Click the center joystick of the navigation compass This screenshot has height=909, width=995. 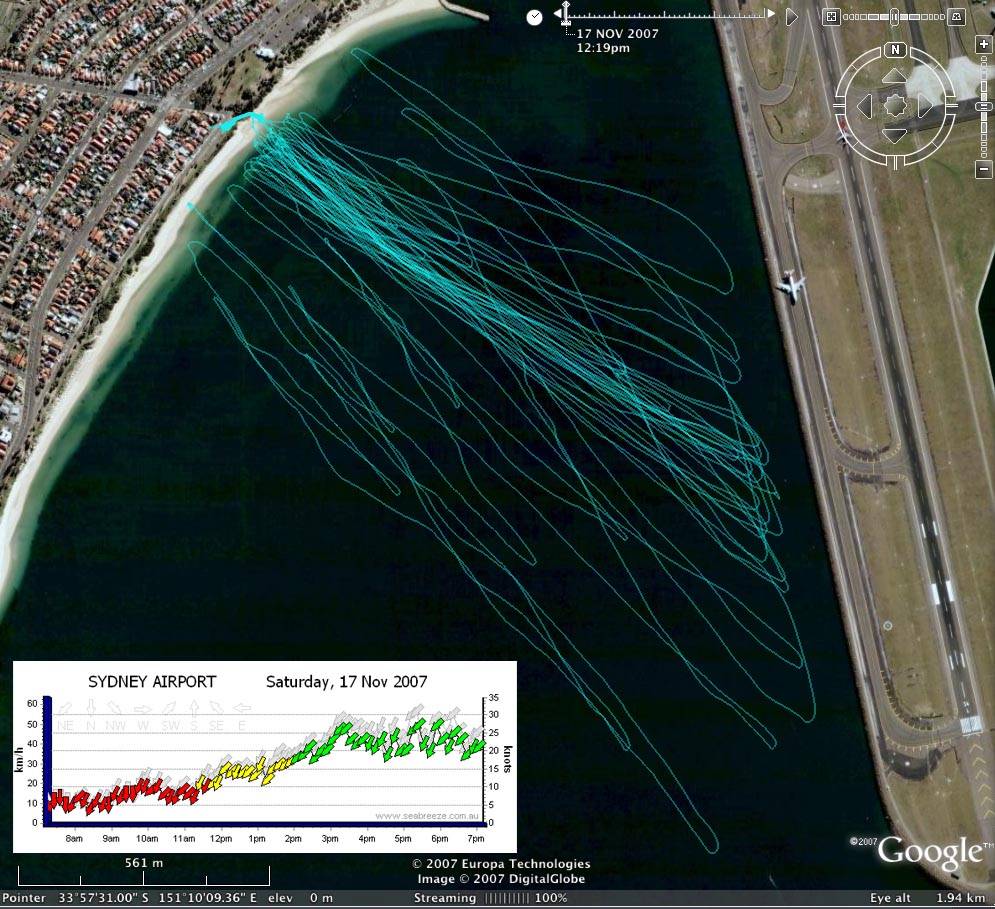click(x=895, y=105)
